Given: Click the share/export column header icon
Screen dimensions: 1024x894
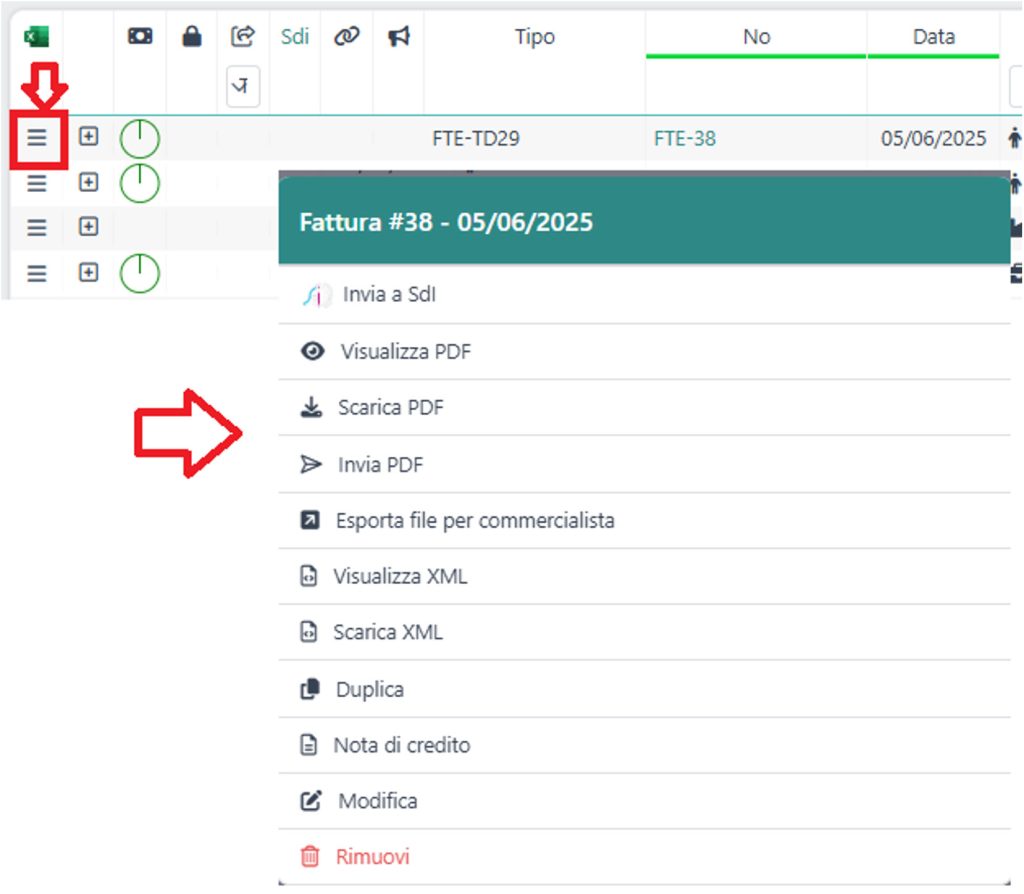Looking at the screenshot, I should tap(243, 37).
